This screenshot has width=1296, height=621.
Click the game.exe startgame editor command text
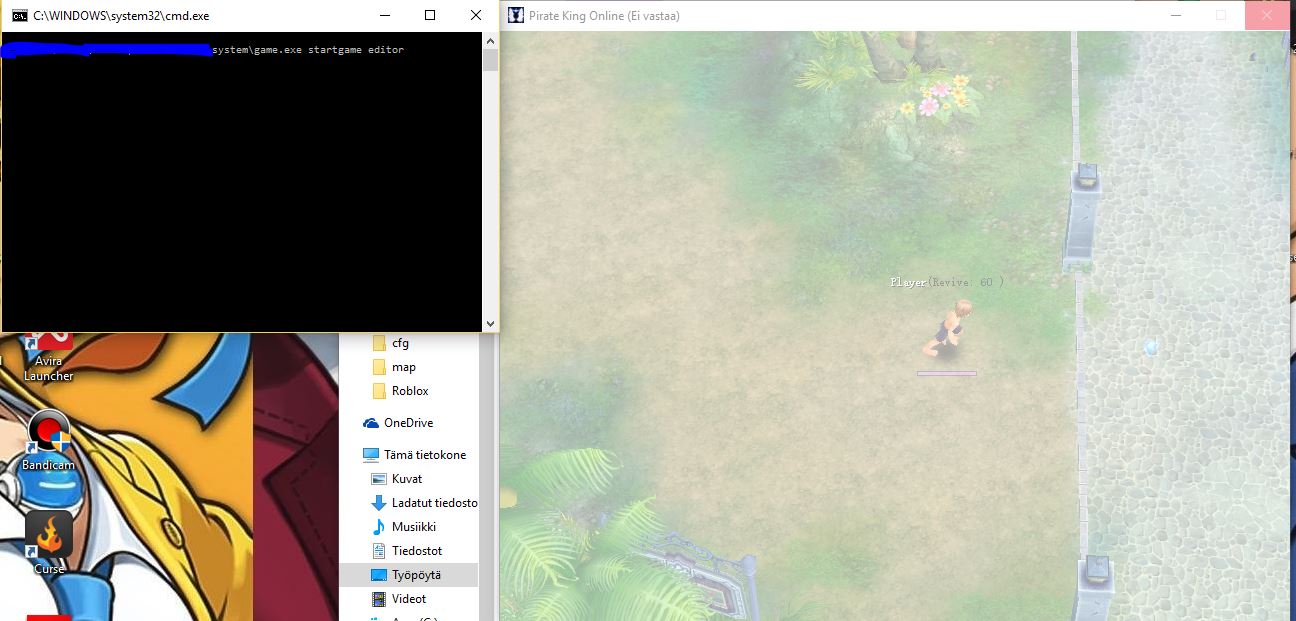308,49
